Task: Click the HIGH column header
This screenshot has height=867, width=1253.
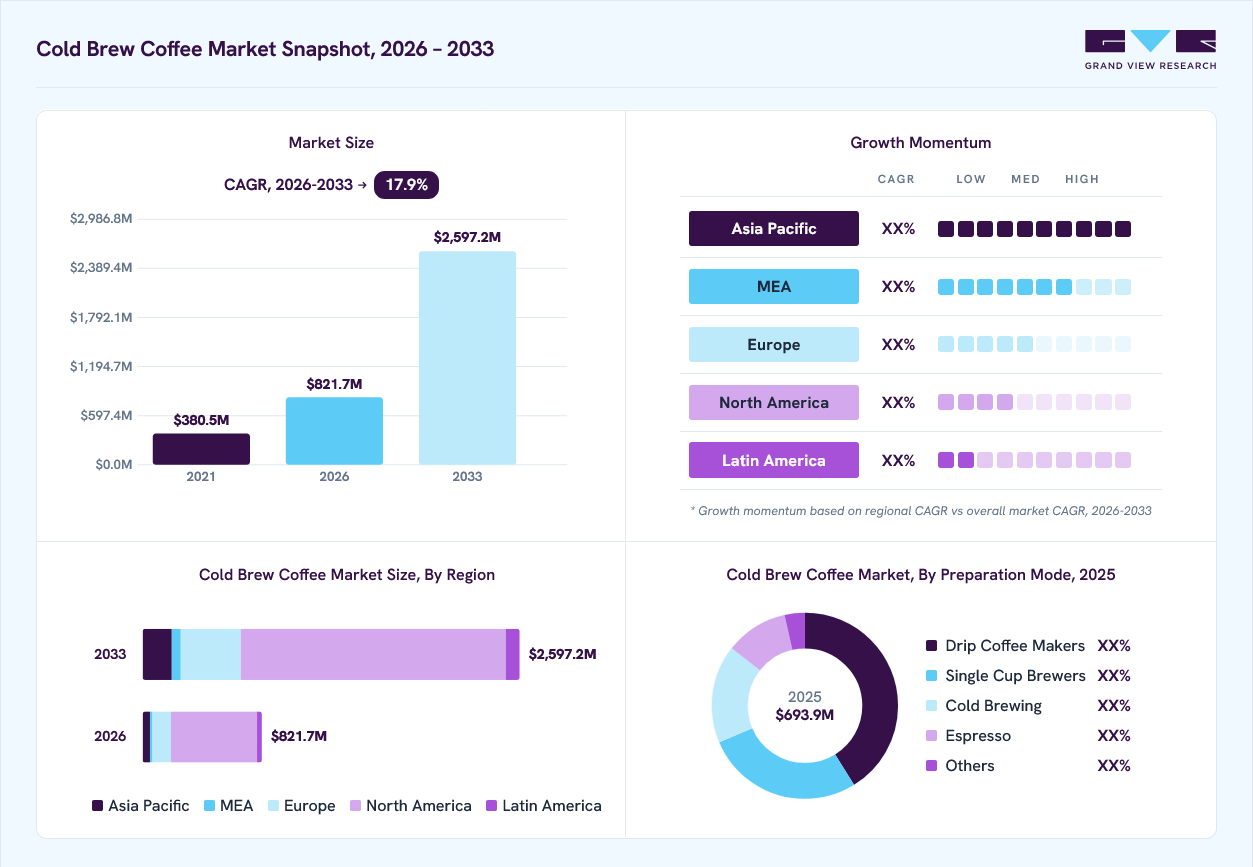Action: tap(1082, 179)
